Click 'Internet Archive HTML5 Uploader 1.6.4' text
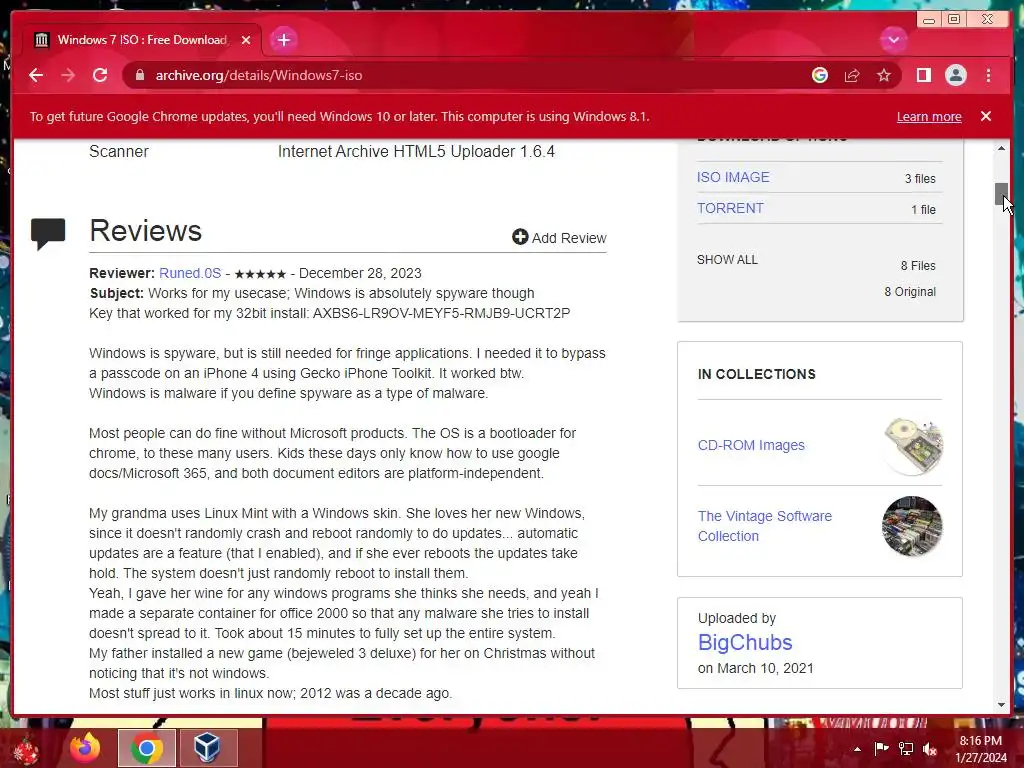Image resolution: width=1024 pixels, height=768 pixels. (416, 152)
